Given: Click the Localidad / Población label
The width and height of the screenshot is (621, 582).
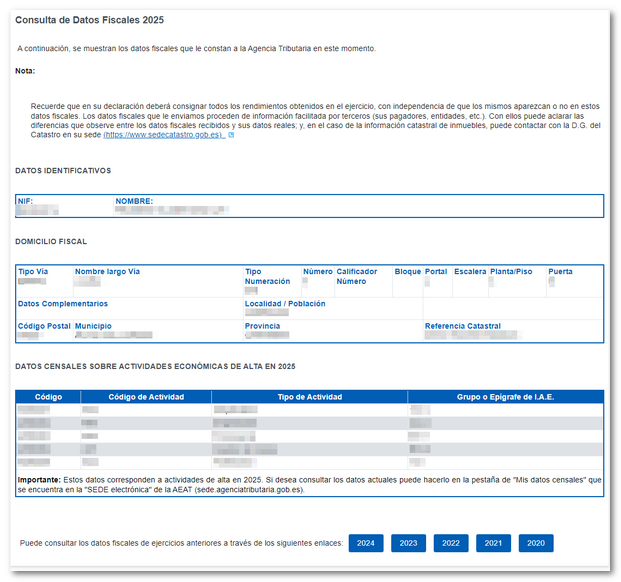Looking at the screenshot, I should (285, 304).
